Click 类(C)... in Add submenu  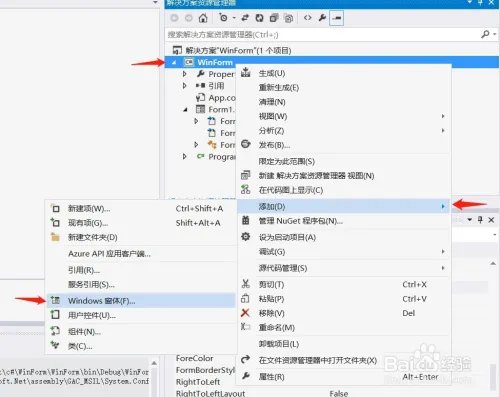[141, 346]
